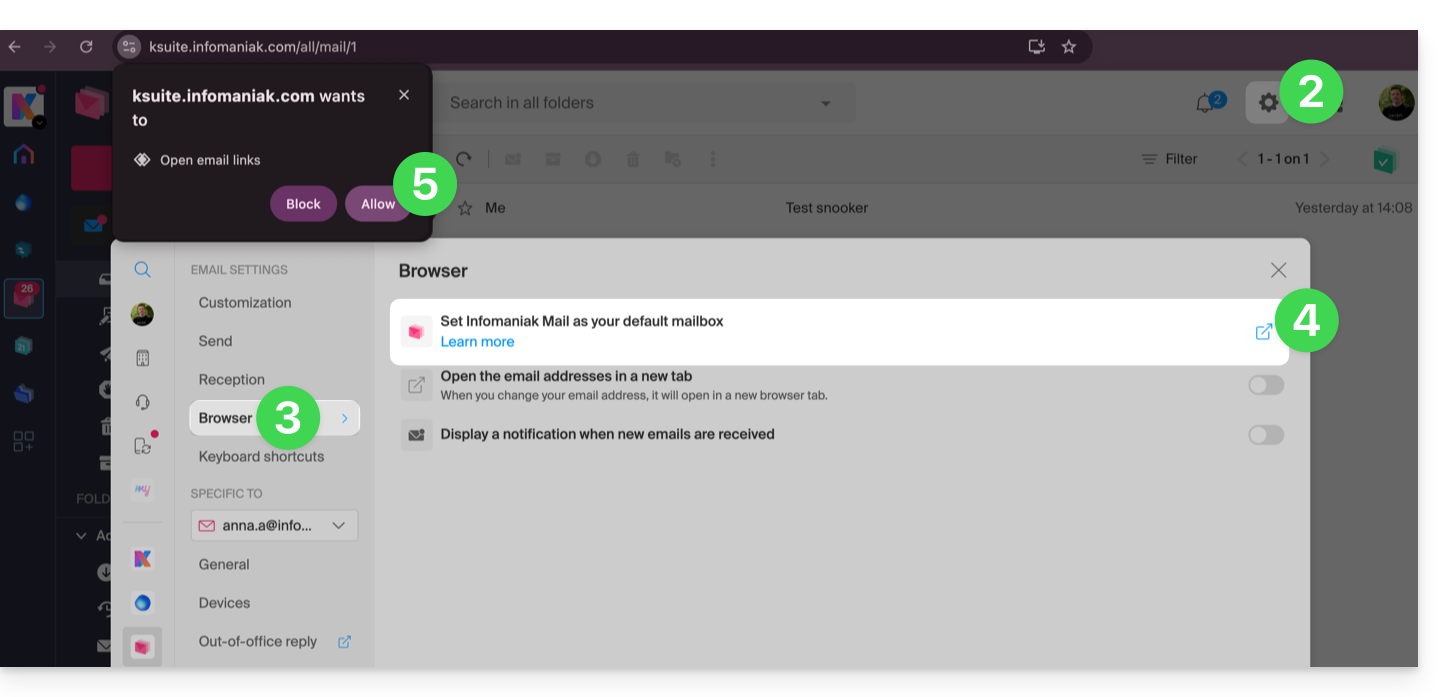
Task: Click the external link icon for default mailbox
Action: point(1263,332)
